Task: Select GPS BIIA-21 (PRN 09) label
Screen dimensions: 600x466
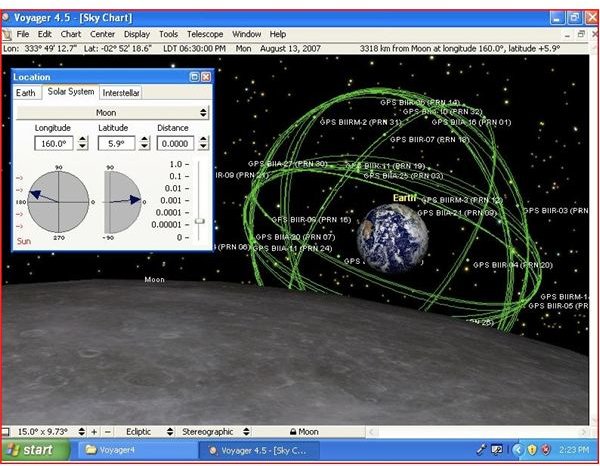Action: [x=457, y=213]
